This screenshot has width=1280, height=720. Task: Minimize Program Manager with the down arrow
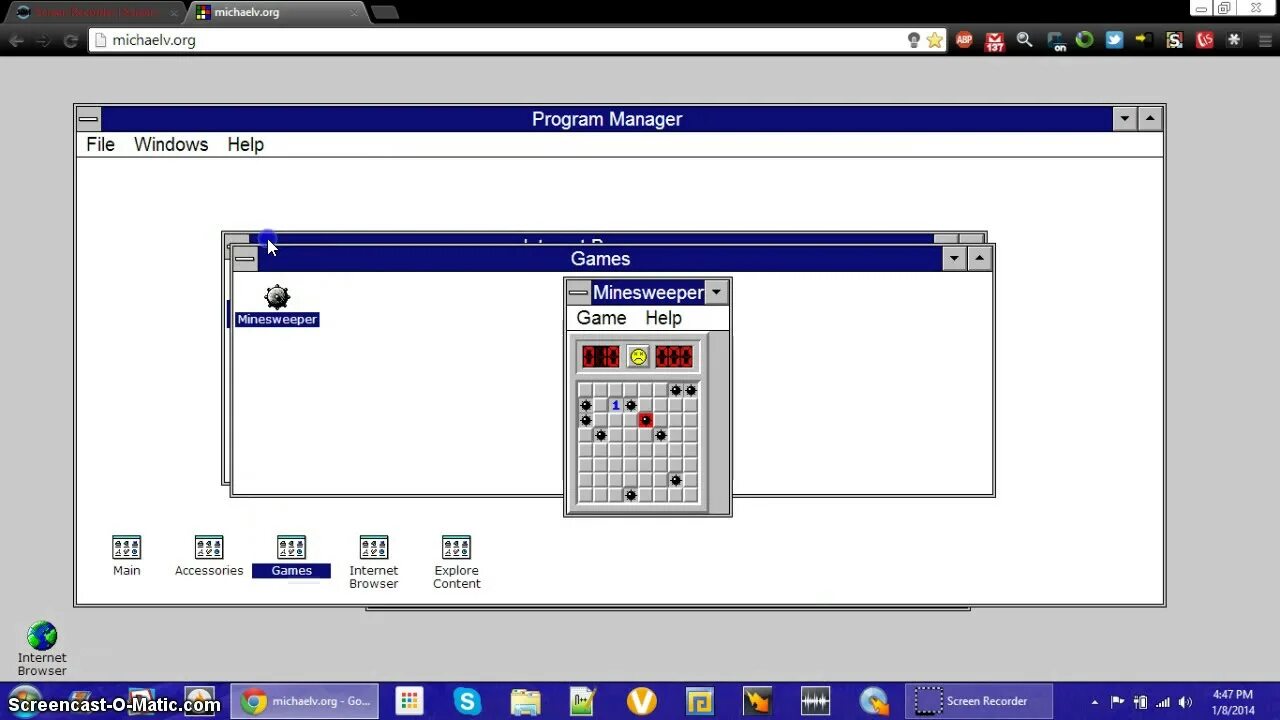click(x=1124, y=119)
